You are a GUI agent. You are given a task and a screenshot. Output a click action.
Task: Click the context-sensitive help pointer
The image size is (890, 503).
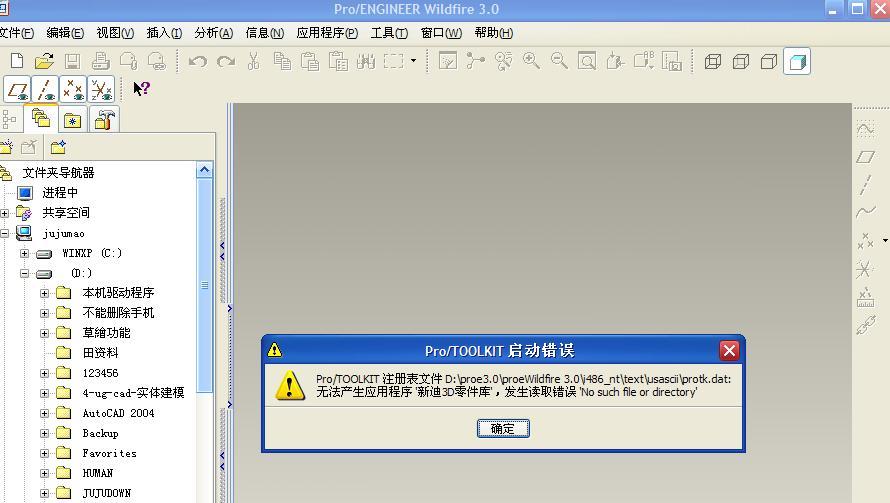tap(141, 89)
